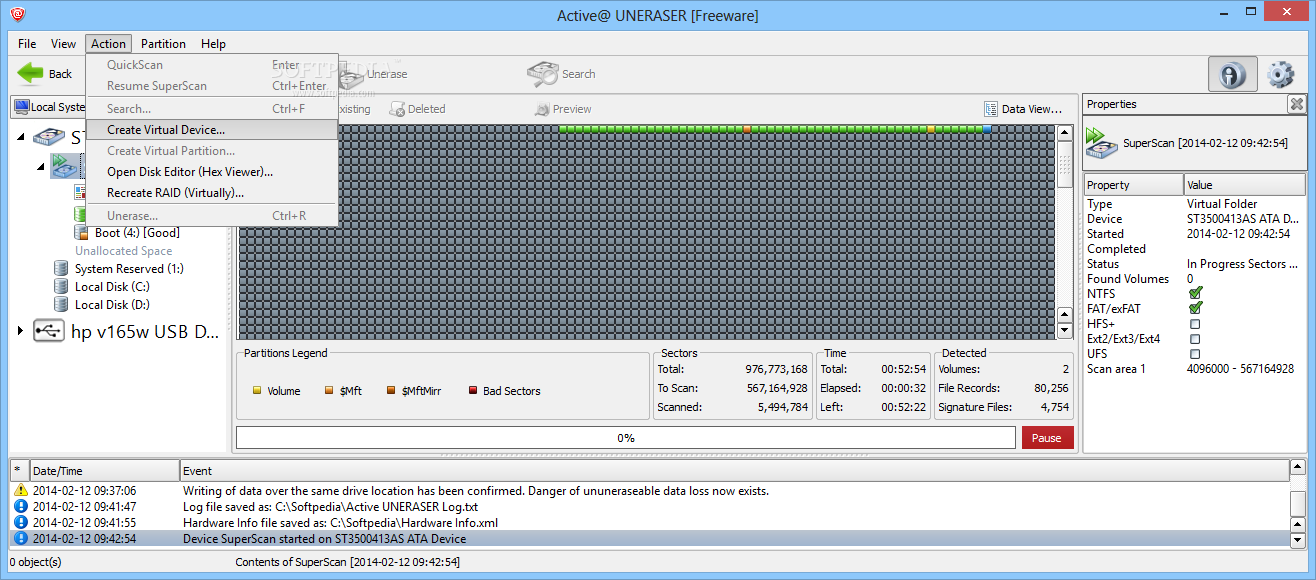The height and width of the screenshot is (580, 1316).
Task: Click info icon of 09:41:47 log entry
Action: click(20, 506)
